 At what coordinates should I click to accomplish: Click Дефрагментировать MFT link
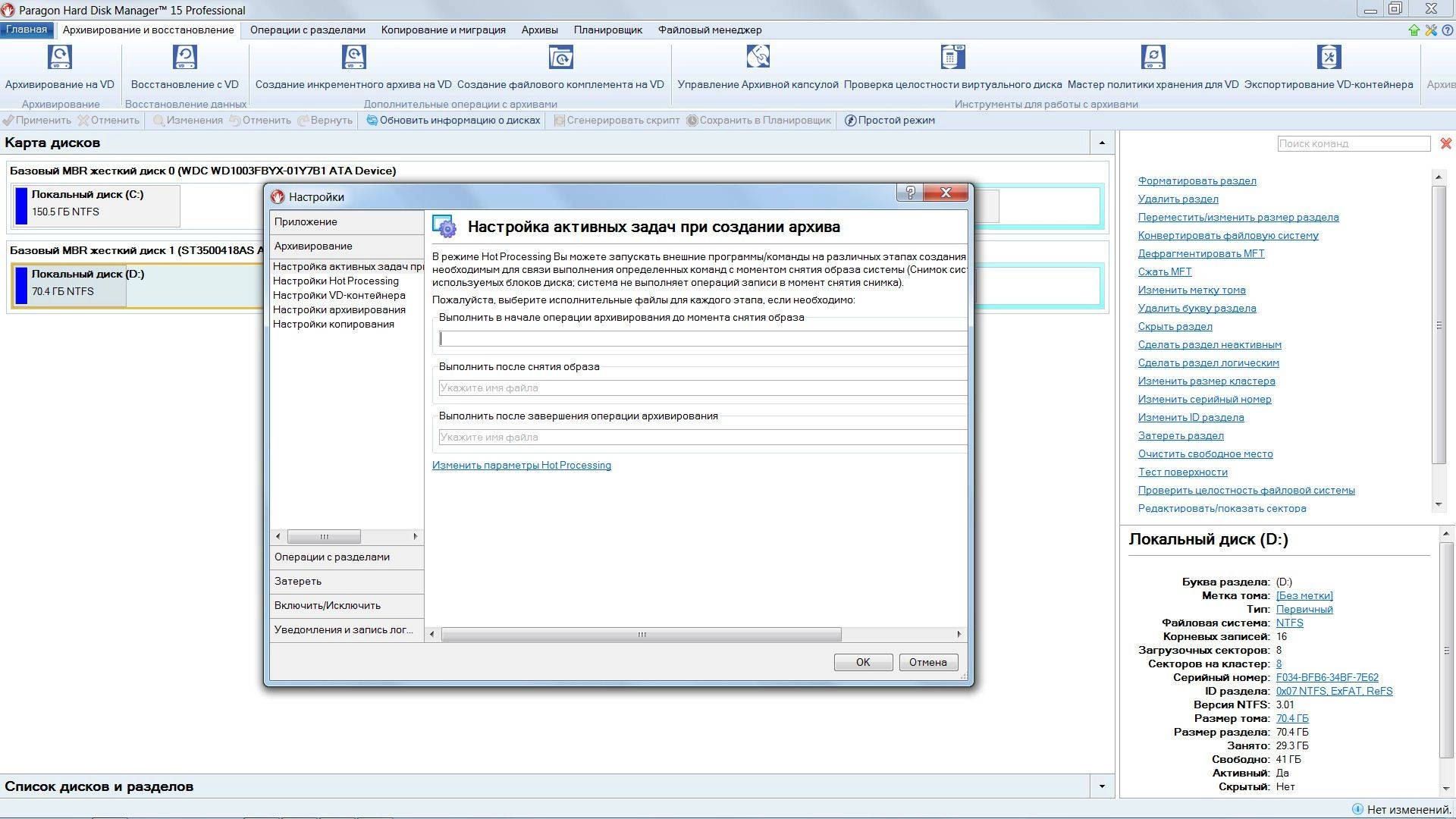(x=1201, y=253)
